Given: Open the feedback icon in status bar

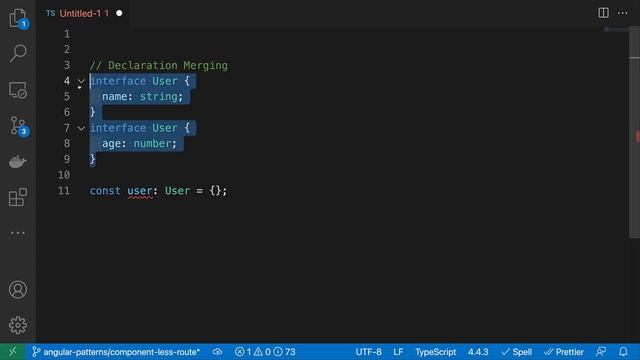Looking at the screenshot, I should click(x=601, y=351).
